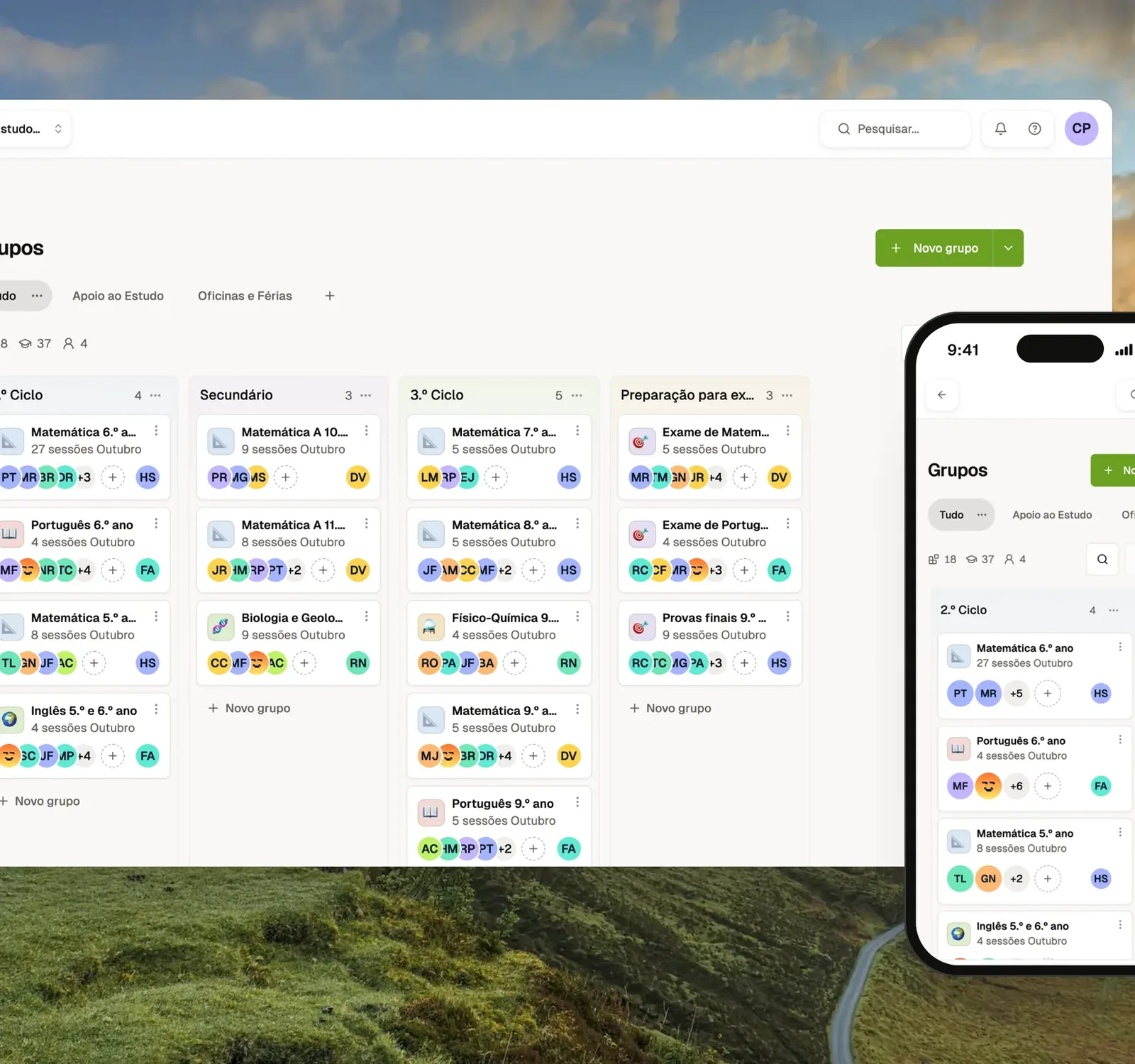Open Matemática 9.º a... group card title
Image resolution: width=1135 pixels, height=1064 pixels.
pyautogui.click(x=504, y=711)
